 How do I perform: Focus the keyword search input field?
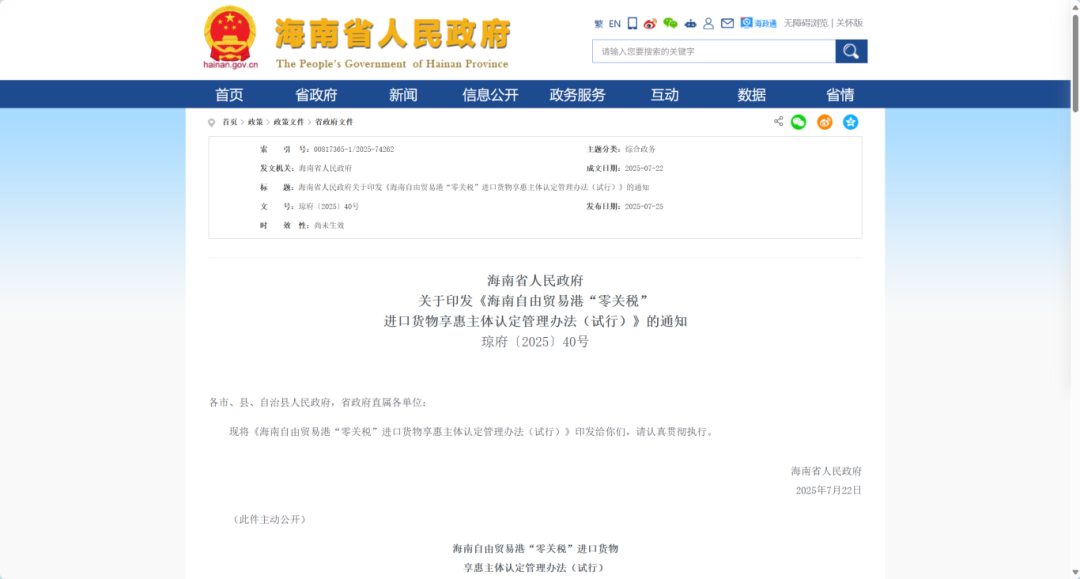[714, 51]
